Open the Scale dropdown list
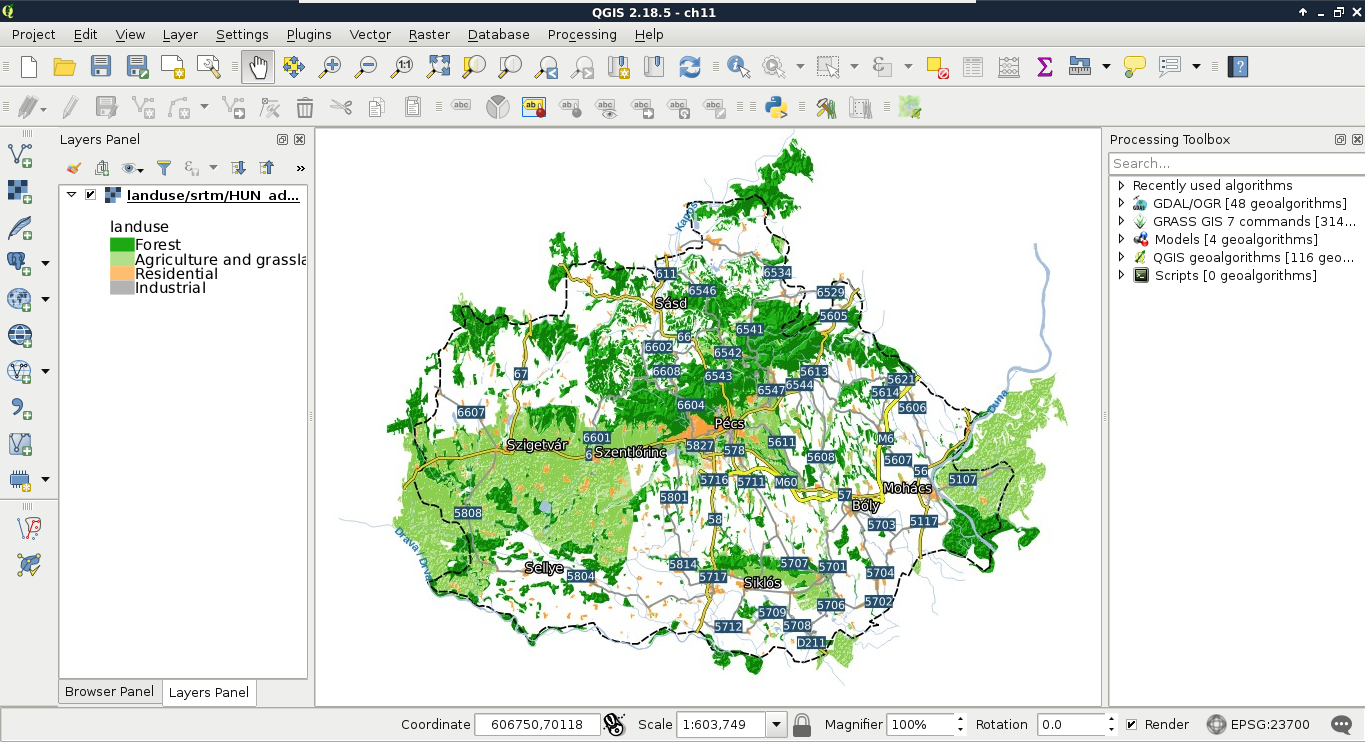Viewport: 1365px width, 742px height. pyautogui.click(x=776, y=725)
